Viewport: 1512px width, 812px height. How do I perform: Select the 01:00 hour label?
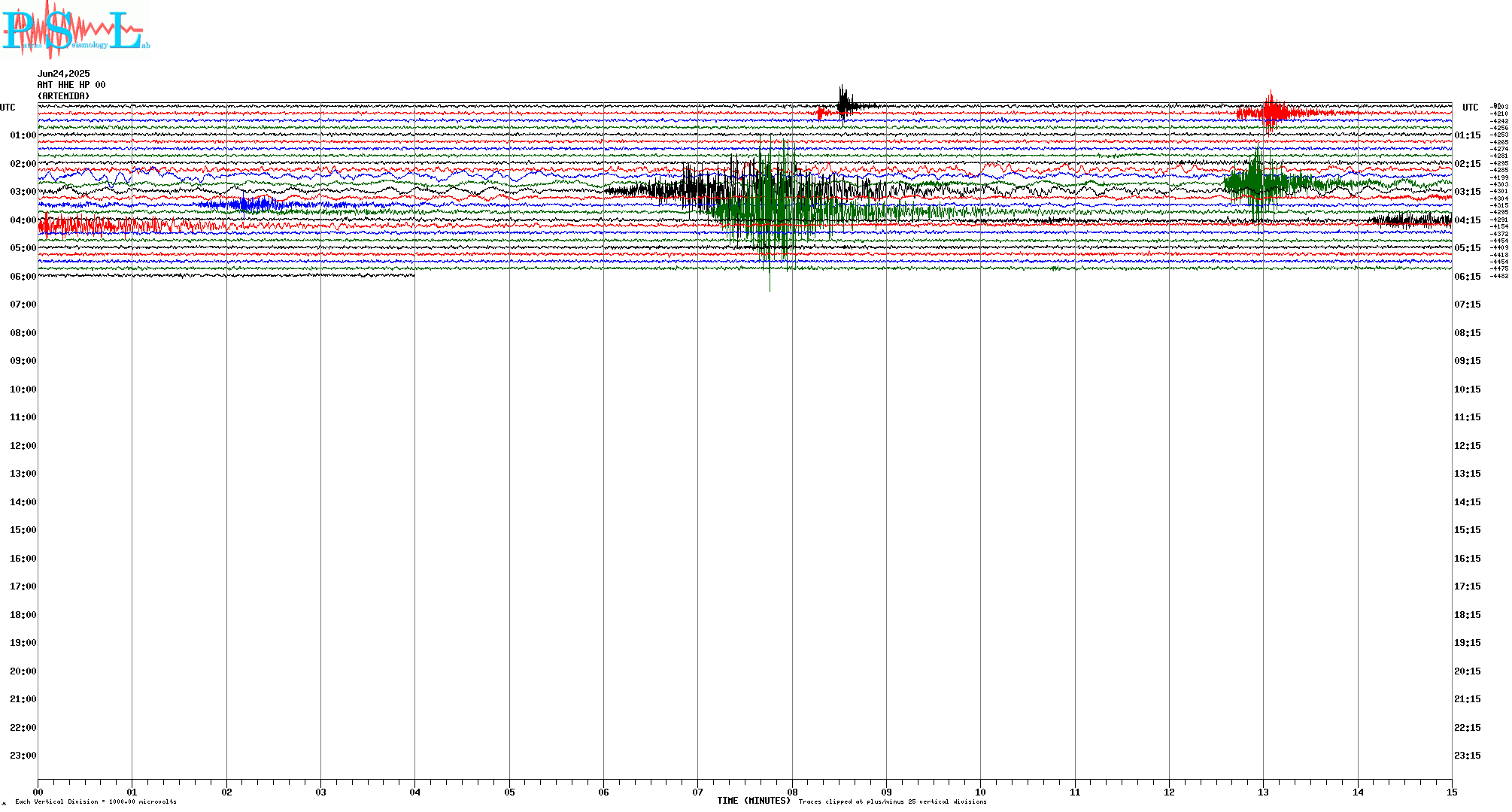click(23, 135)
